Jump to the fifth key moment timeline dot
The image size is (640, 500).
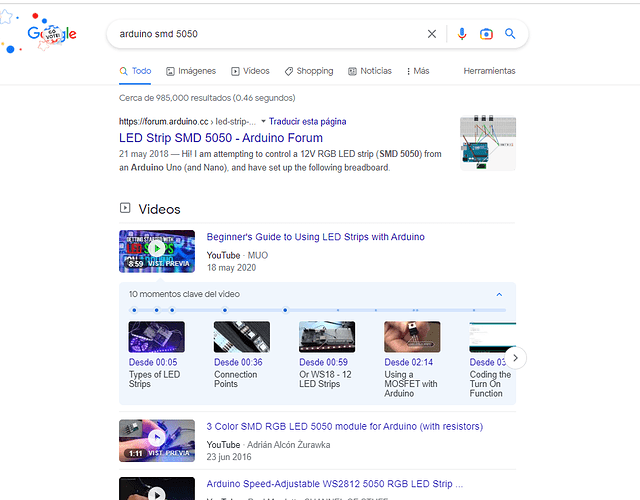click(285, 310)
